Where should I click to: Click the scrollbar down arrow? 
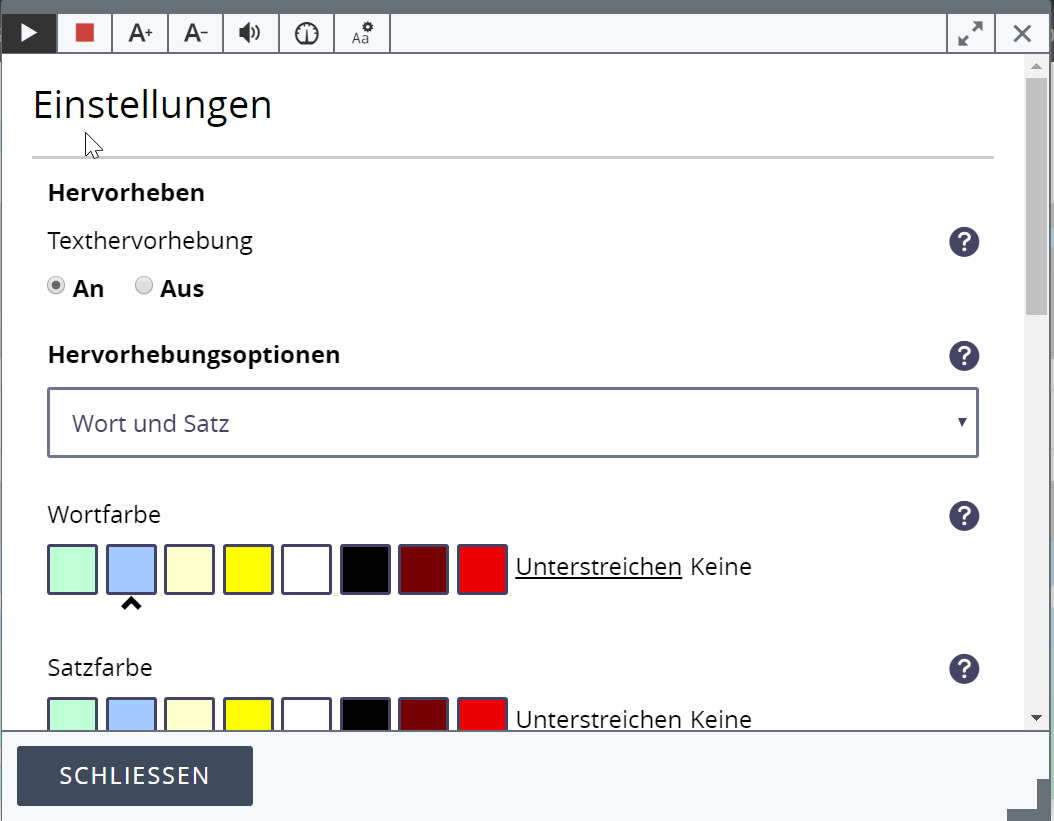tap(1036, 717)
